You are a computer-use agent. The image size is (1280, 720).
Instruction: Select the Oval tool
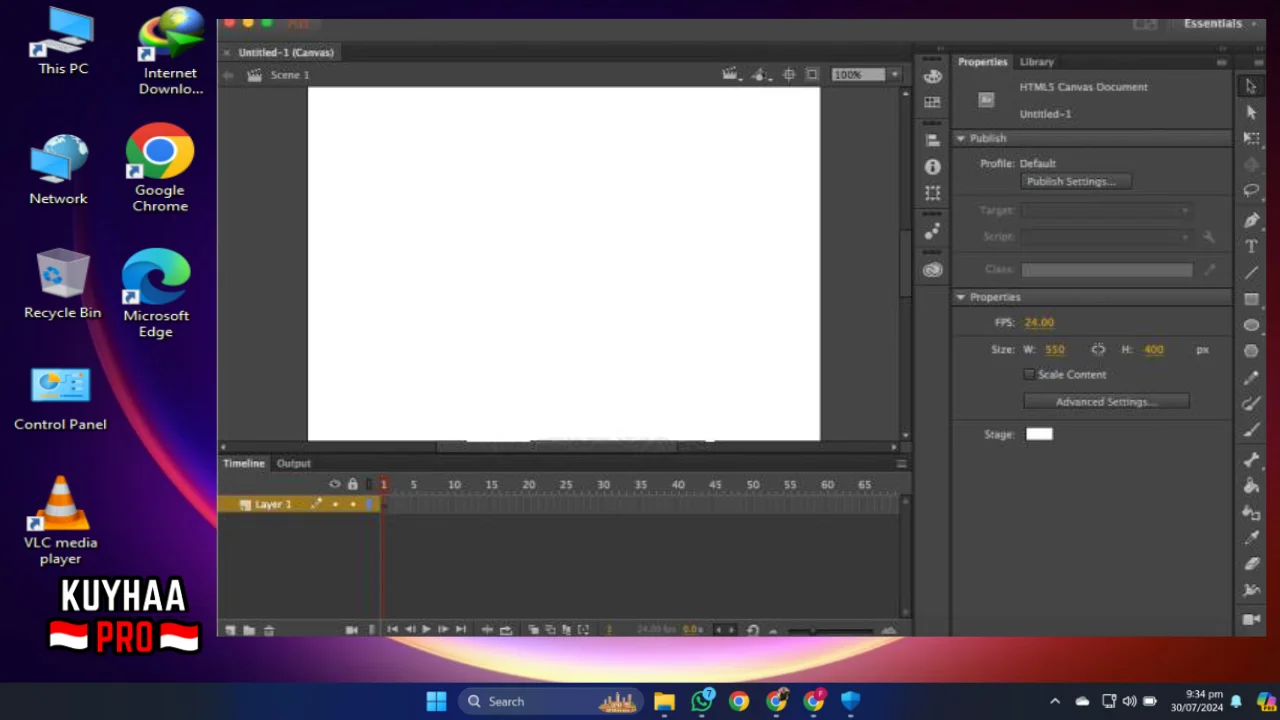(1251, 325)
